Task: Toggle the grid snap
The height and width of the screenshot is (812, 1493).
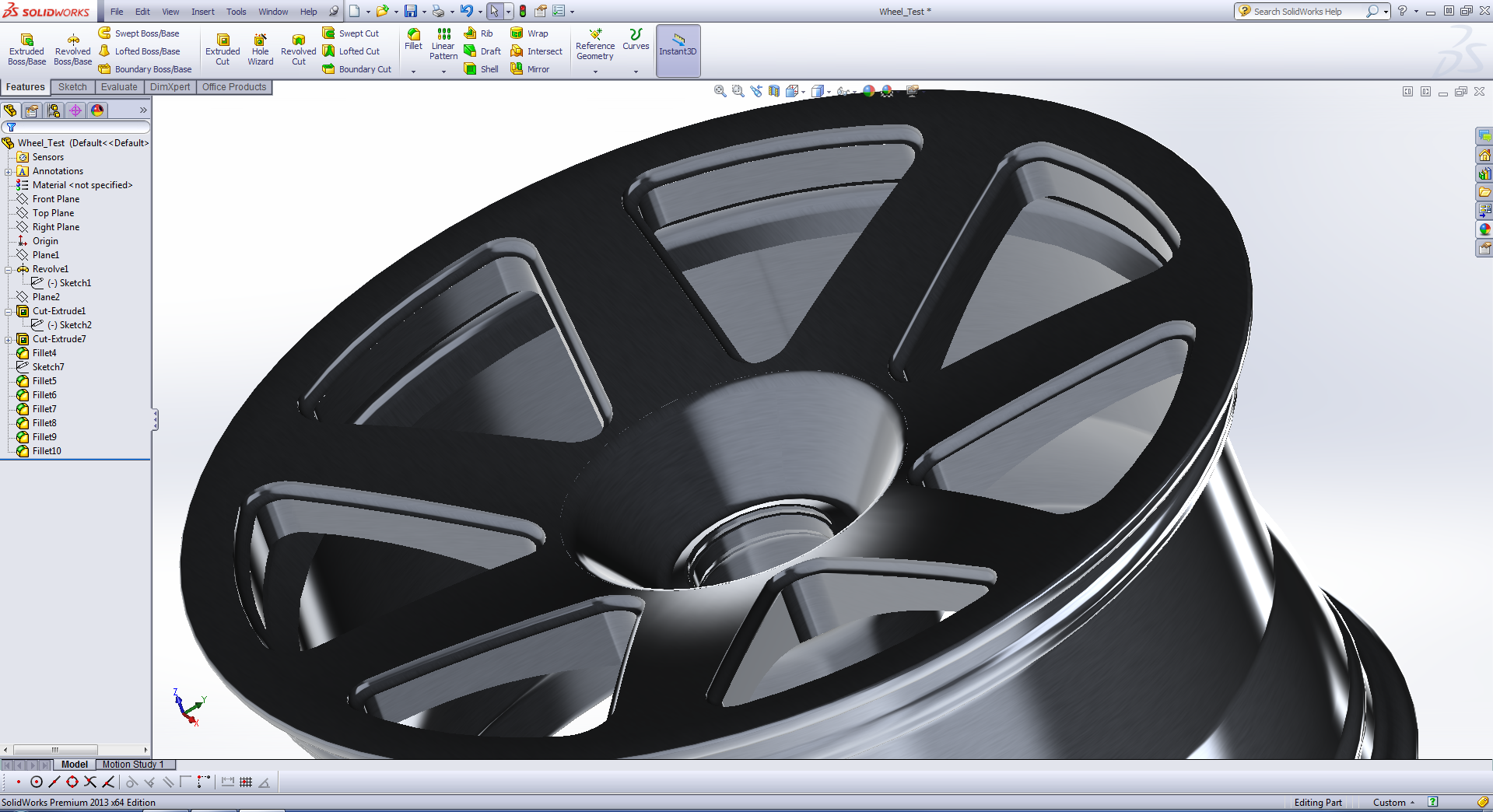Action: (246, 782)
